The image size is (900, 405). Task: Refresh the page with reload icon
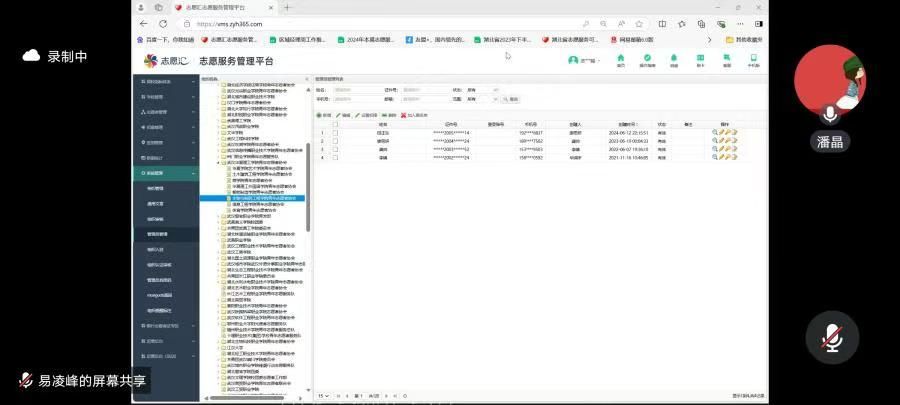coord(164,23)
